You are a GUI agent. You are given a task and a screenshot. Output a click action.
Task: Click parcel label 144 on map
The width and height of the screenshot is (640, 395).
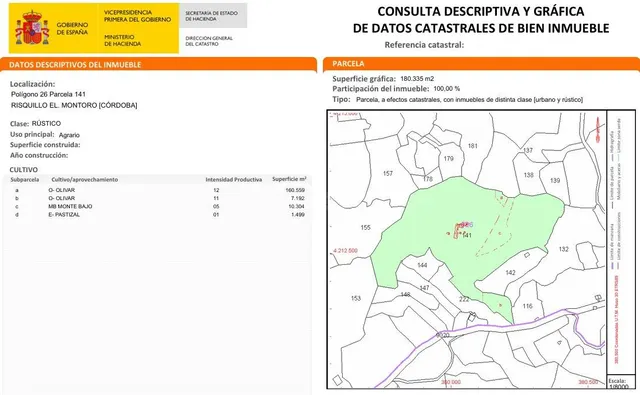(x=422, y=265)
